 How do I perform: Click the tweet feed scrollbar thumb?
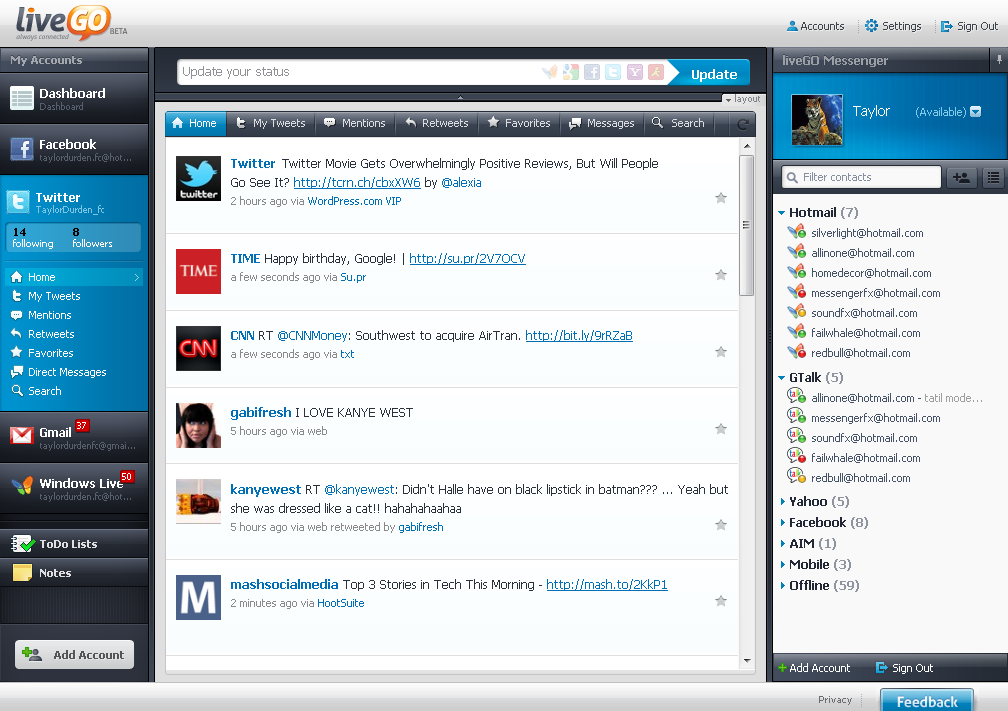coord(746,225)
